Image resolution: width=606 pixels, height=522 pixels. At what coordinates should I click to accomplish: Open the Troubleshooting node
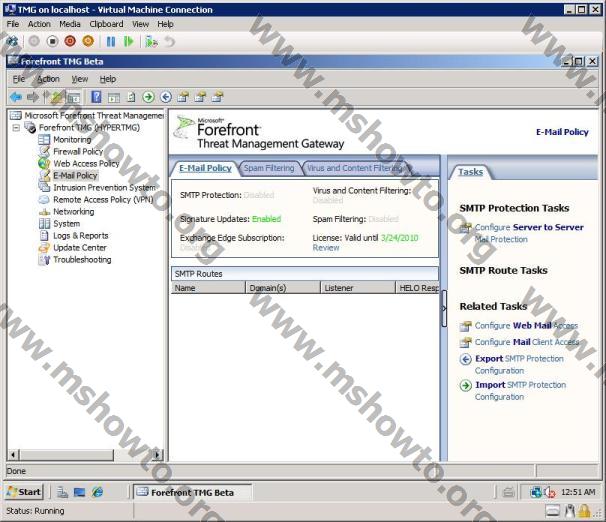pos(82,260)
